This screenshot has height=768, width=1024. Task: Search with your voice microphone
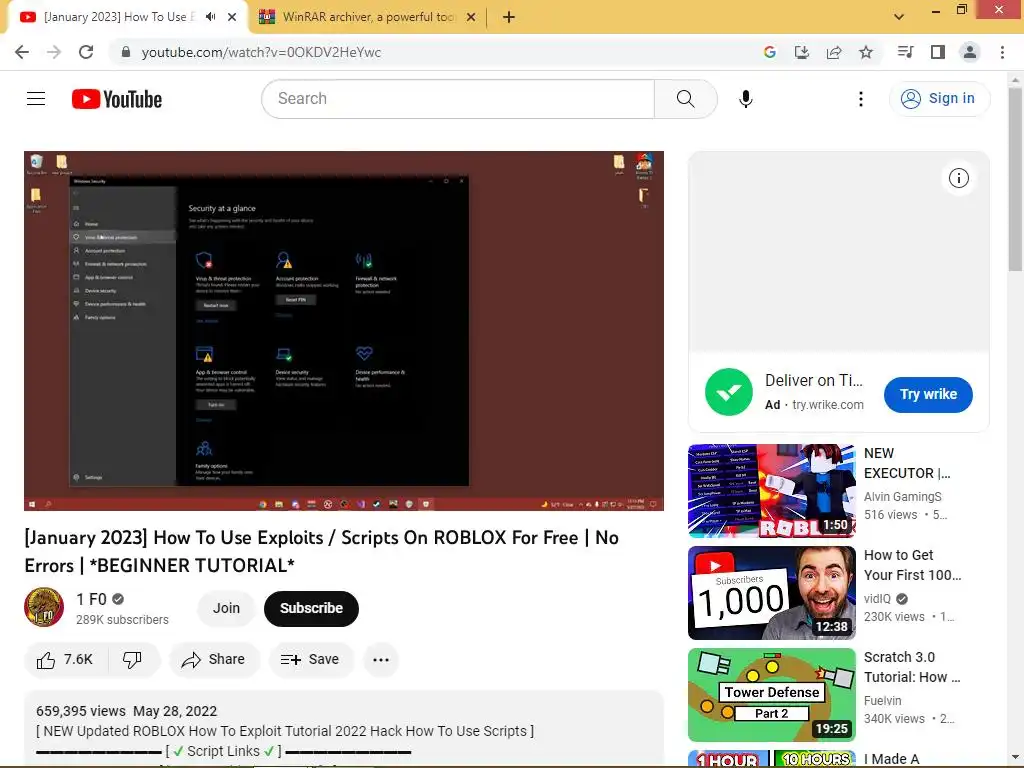pos(746,99)
